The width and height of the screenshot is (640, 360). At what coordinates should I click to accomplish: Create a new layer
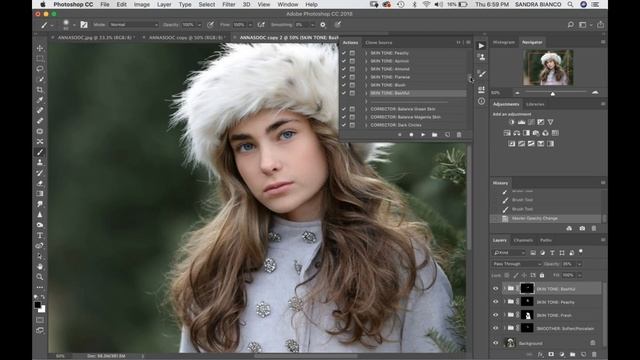tap(583, 355)
